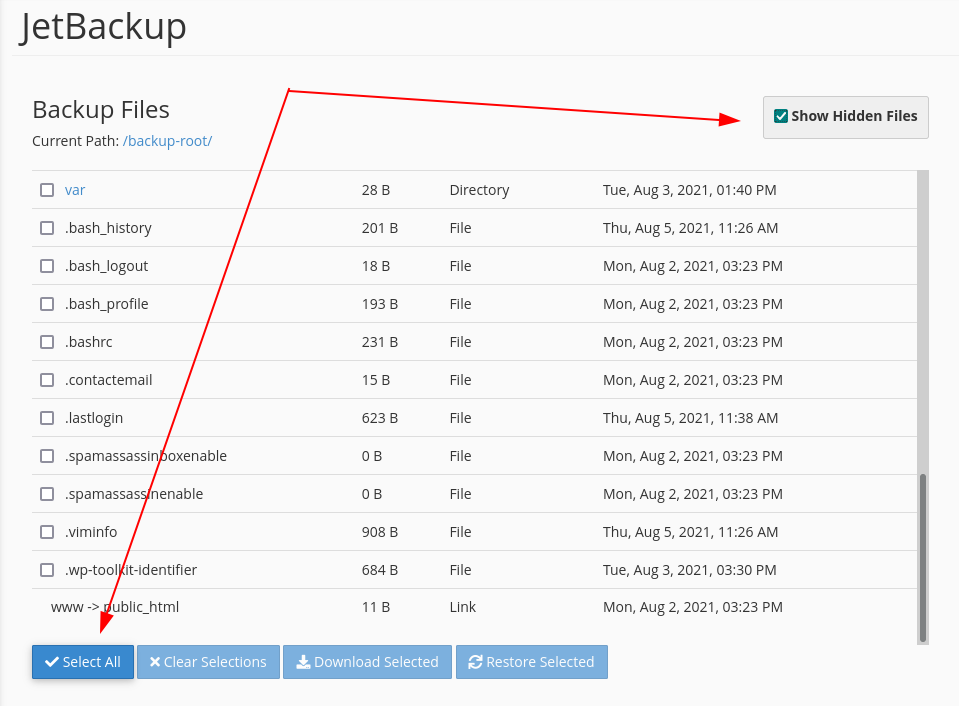This screenshot has height=706, width=959.
Task: Click the Download Selected button
Action: click(368, 662)
